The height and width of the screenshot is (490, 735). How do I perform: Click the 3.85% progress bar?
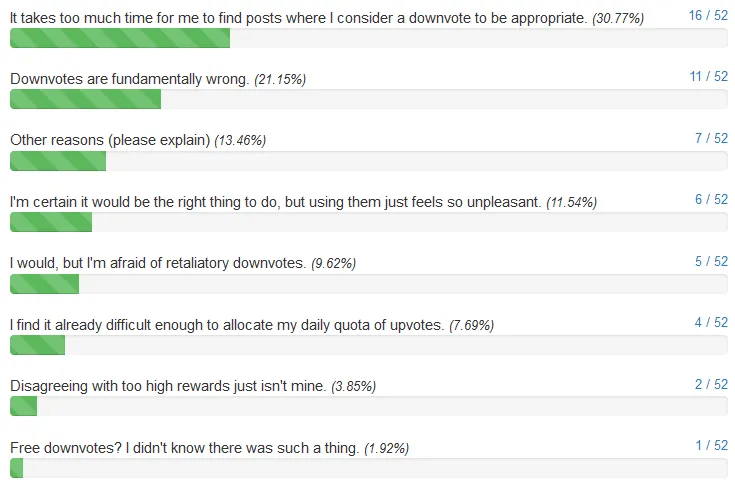tap(368, 406)
